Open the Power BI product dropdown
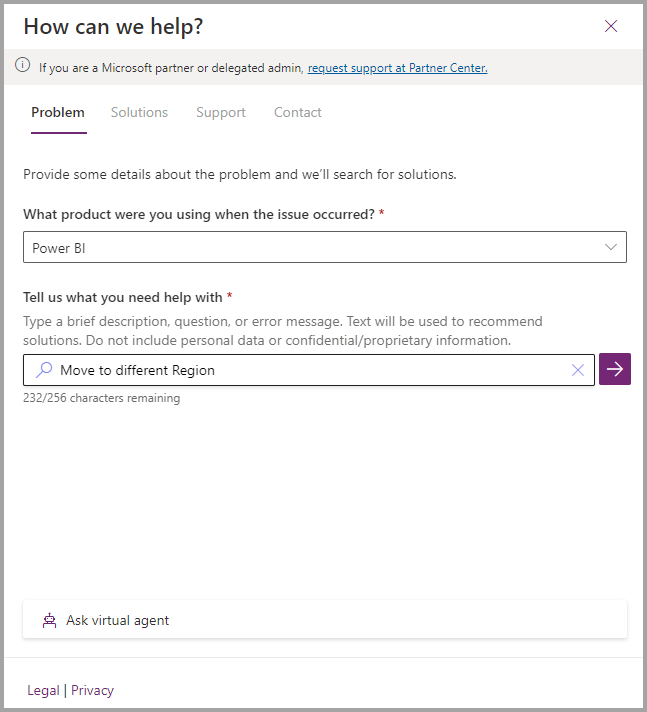Image resolution: width=647 pixels, height=712 pixels. pyautogui.click(x=310, y=248)
